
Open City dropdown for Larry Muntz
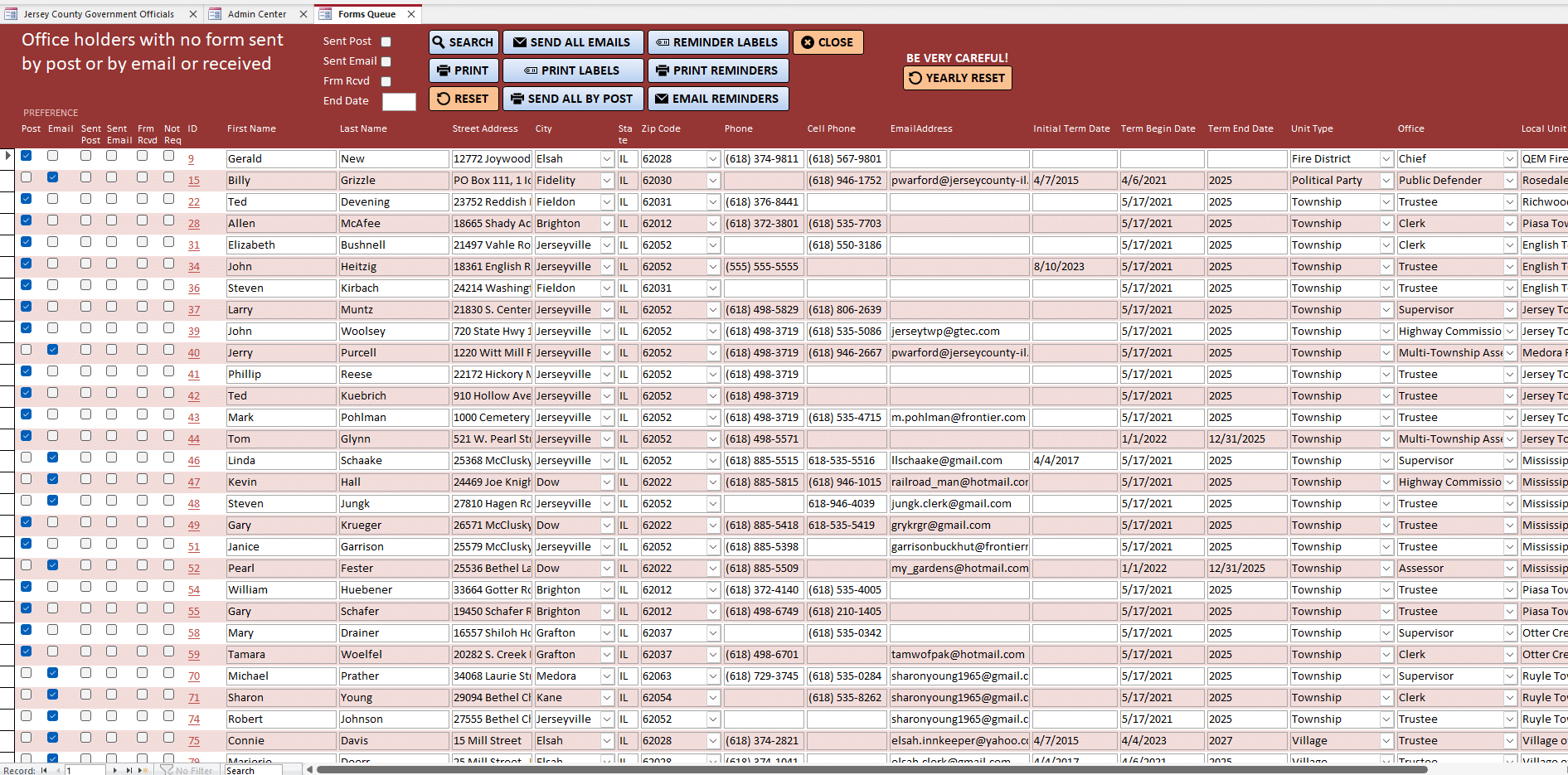pos(607,310)
